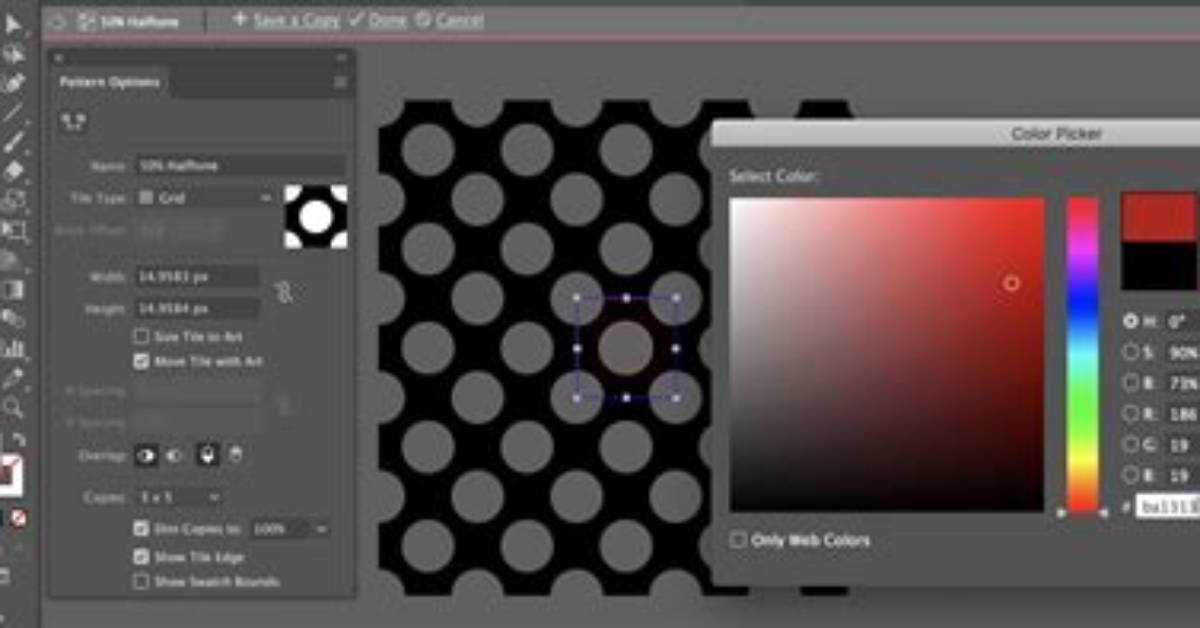
Task: Set overlap to Top in Front
Action: 208,456
